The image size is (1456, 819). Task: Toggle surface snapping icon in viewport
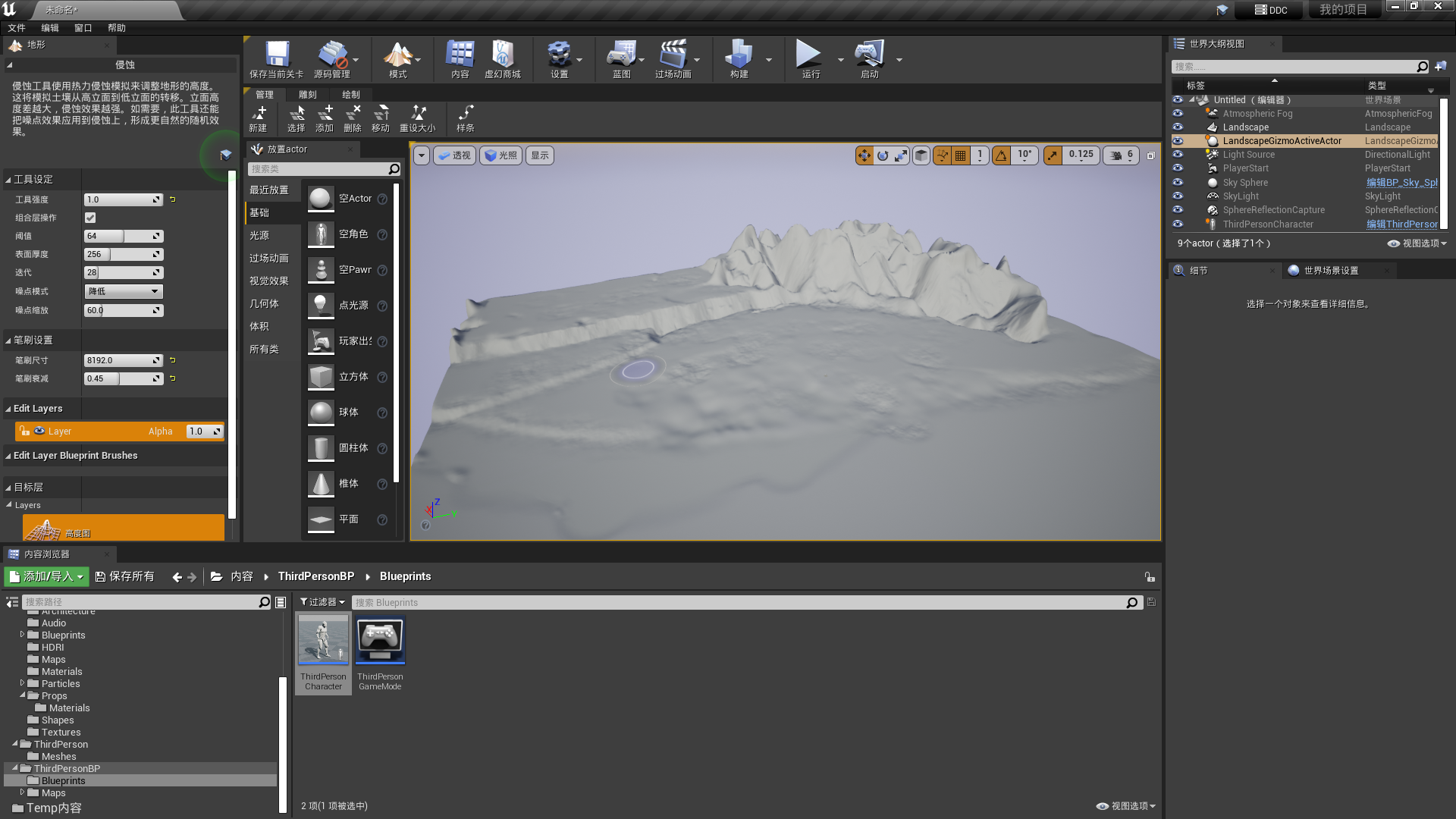pos(942,155)
